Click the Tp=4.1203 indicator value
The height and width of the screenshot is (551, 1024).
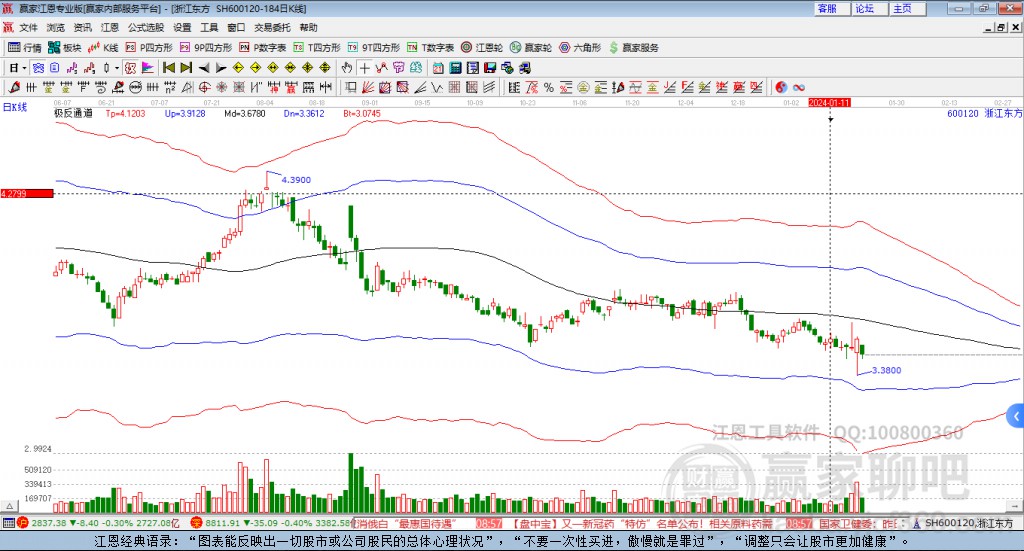click(125, 113)
